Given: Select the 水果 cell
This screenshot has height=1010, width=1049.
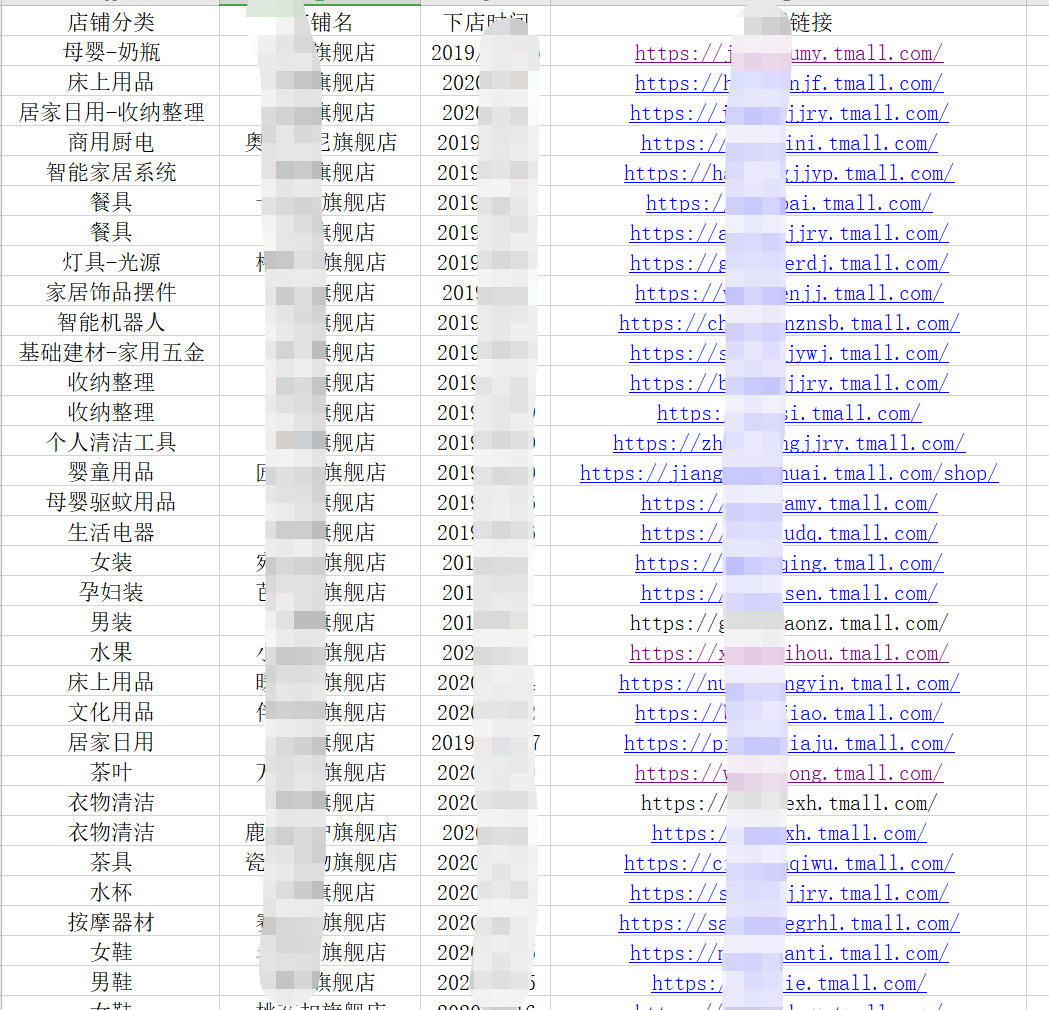Looking at the screenshot, I should click(110, 652).
